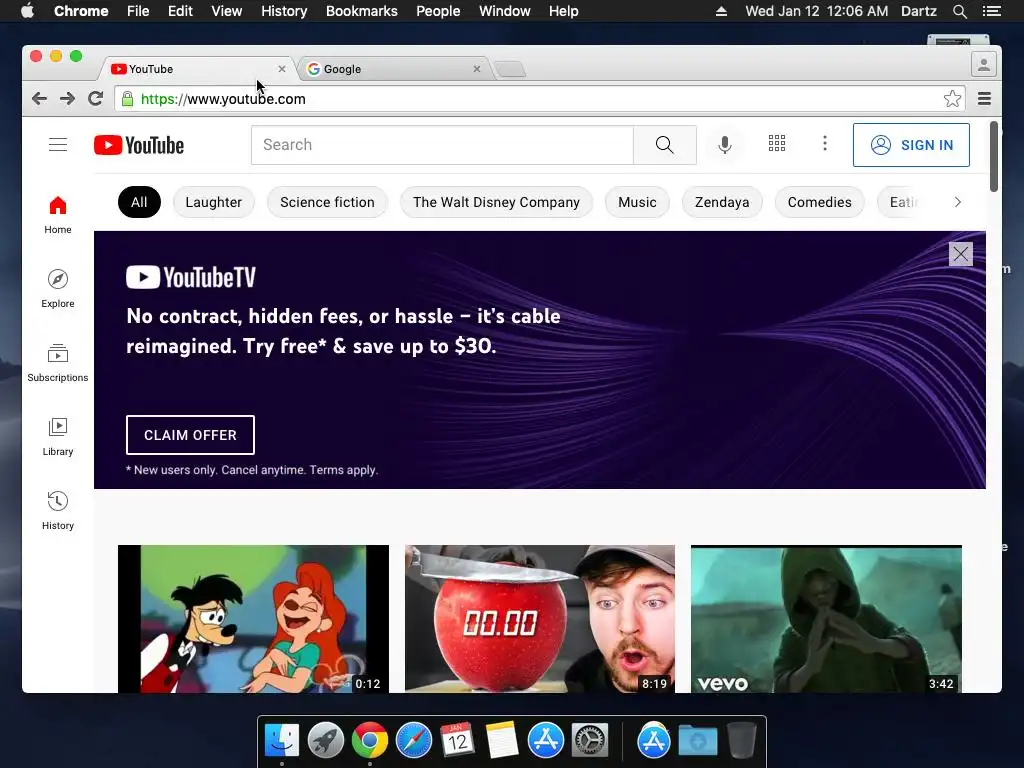Click into the YouTube Search field

click(442, 145)
